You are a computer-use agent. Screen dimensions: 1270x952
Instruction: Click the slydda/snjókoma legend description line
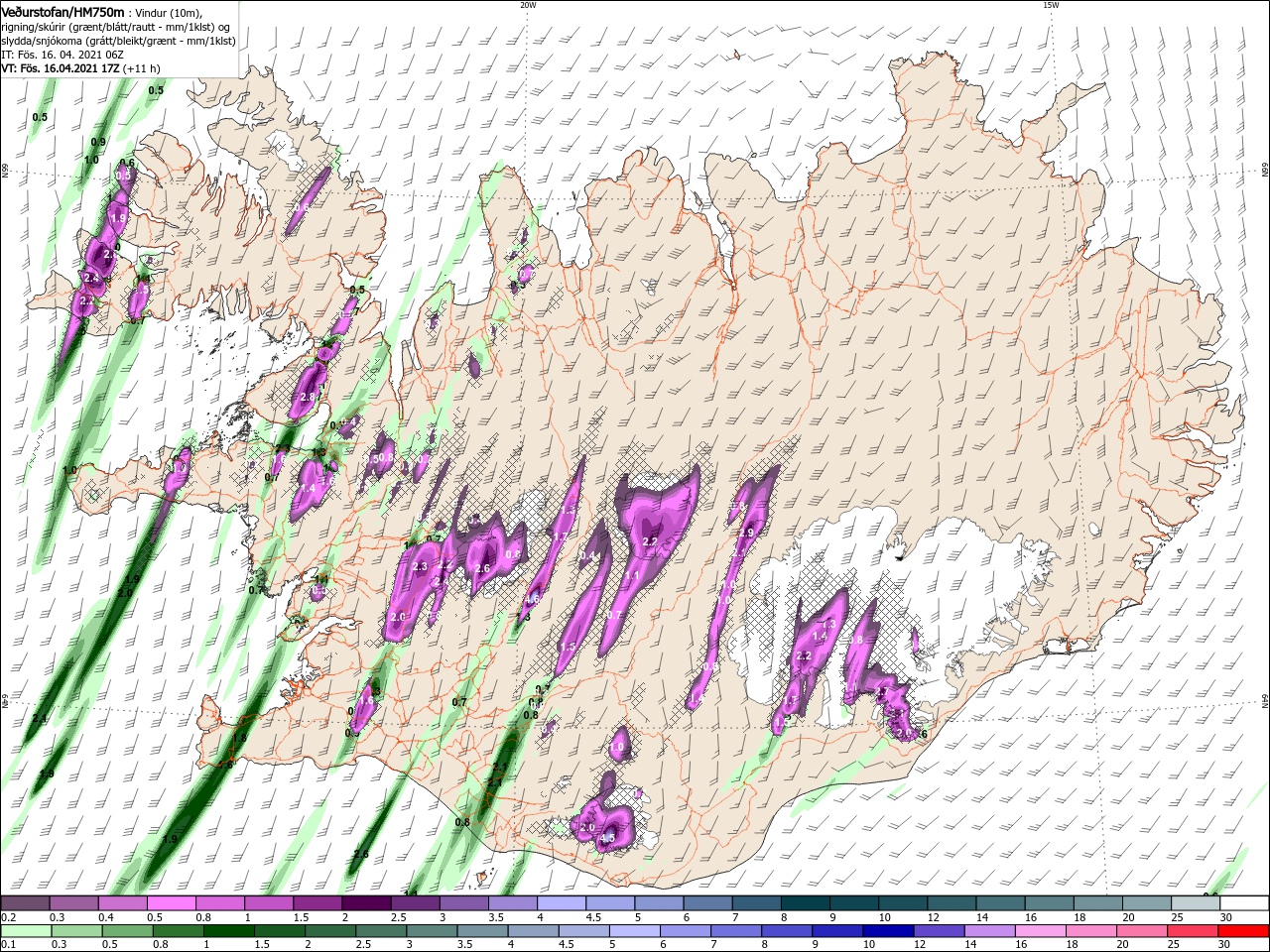tap(118, 41)
